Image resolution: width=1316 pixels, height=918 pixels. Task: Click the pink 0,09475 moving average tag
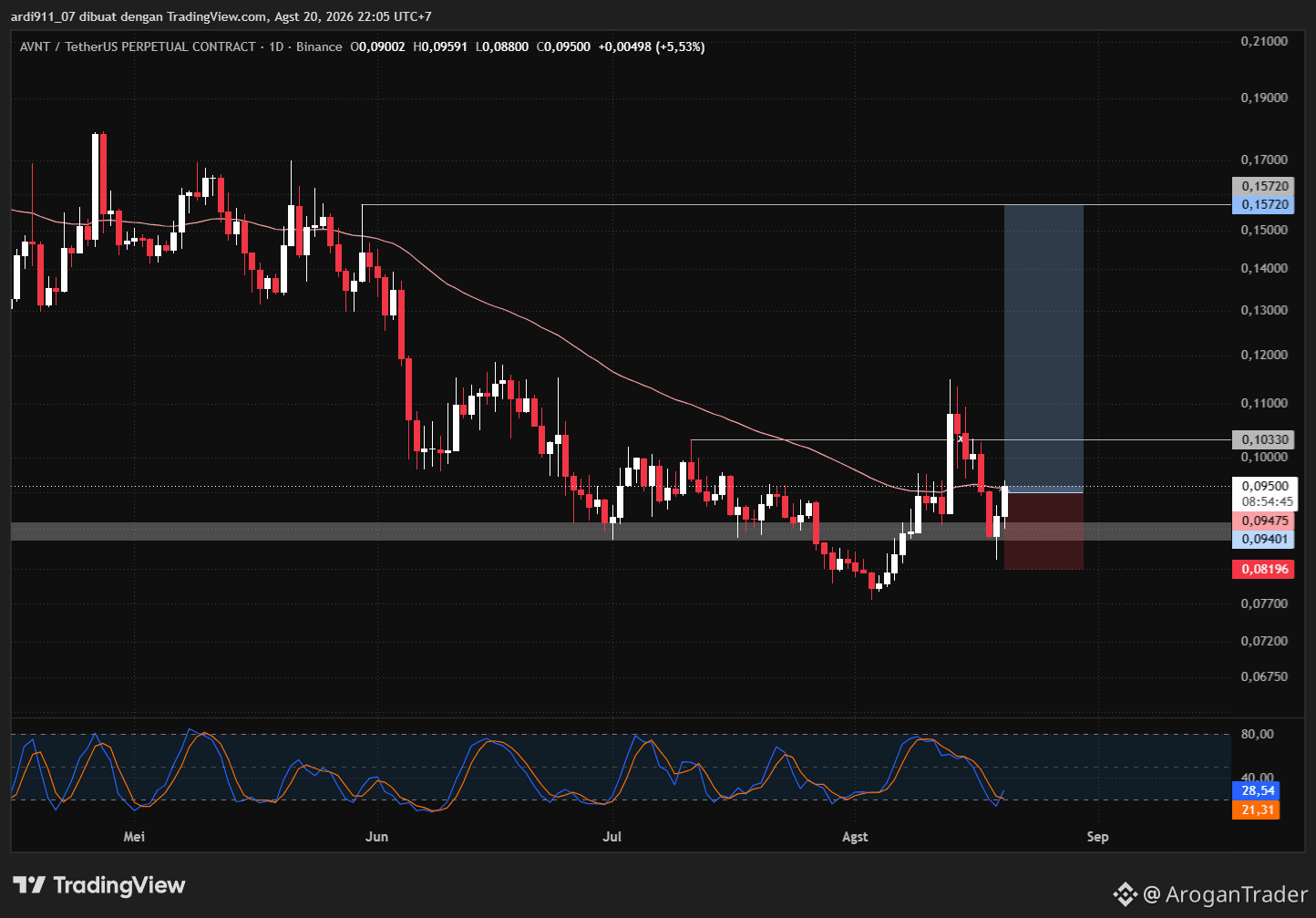[x=1262, y=521]
